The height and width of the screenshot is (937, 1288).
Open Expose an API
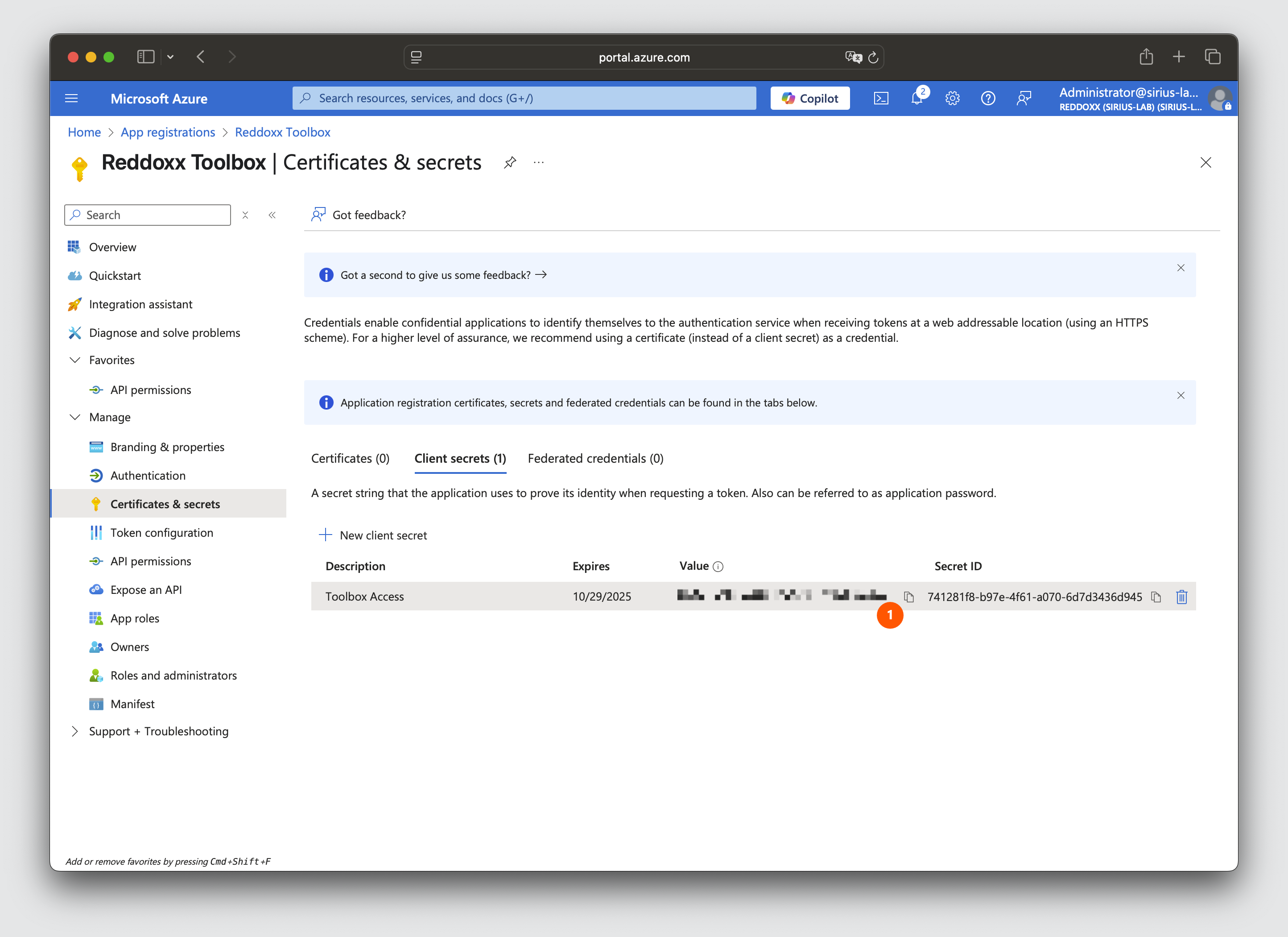[x=146, y=590]
